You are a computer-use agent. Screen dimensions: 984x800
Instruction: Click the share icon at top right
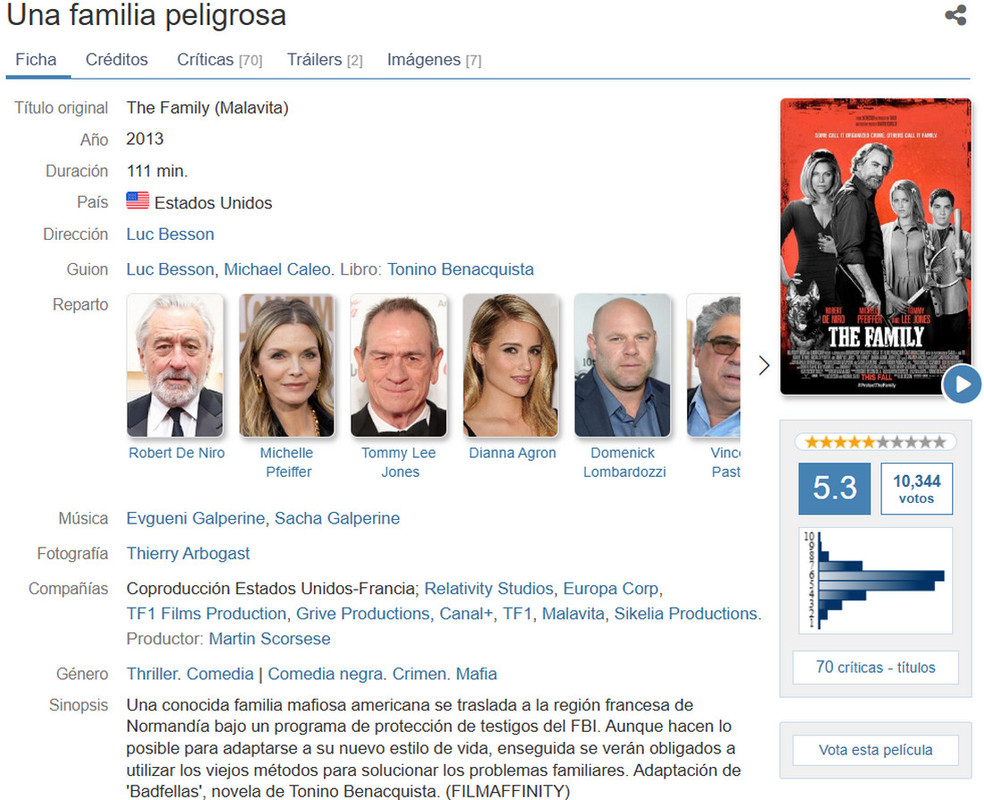click(x=955, y=15)
